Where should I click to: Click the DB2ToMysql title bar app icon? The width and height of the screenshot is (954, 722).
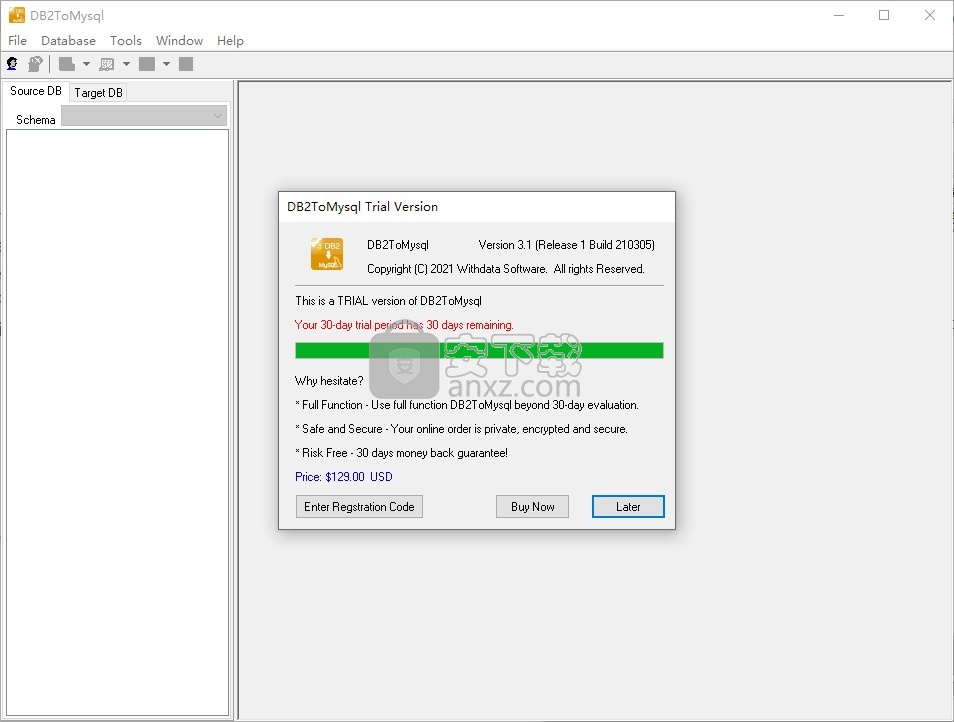point(17,15)
